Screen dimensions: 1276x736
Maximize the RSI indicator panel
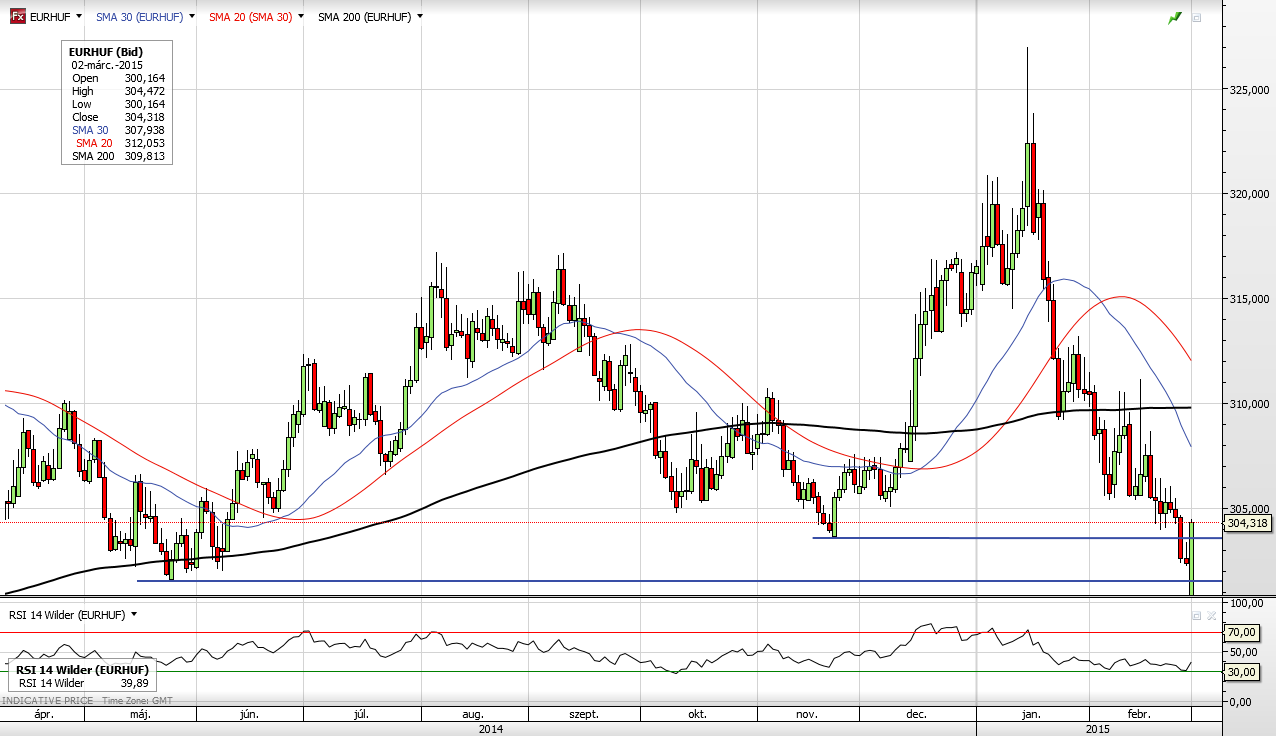[1197, 616]
